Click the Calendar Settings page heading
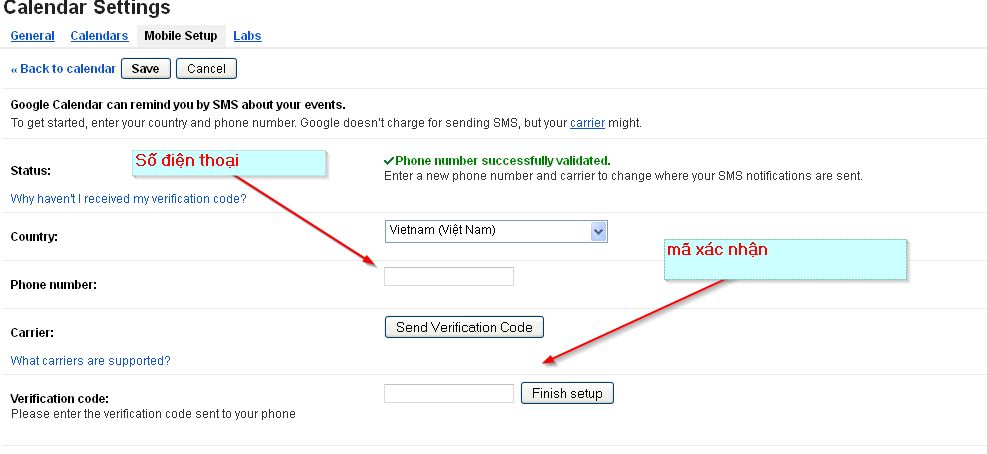The height and width of the screenshot is (454, 987). (87, 9)
